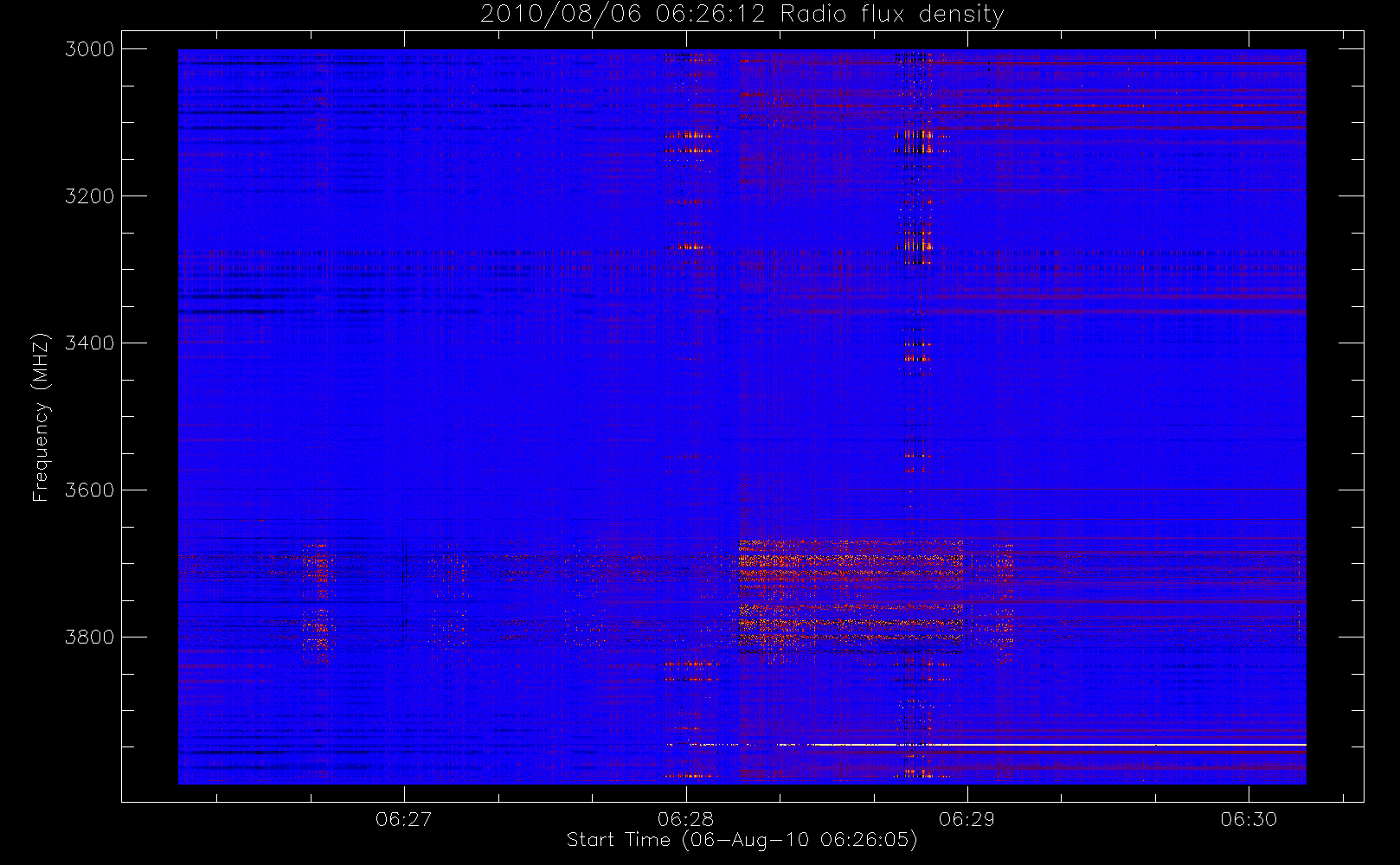1400x865 pixels.
Task: Click the 3800 frequency axis label
Action: pyautogui.click(x=90, y=638)
